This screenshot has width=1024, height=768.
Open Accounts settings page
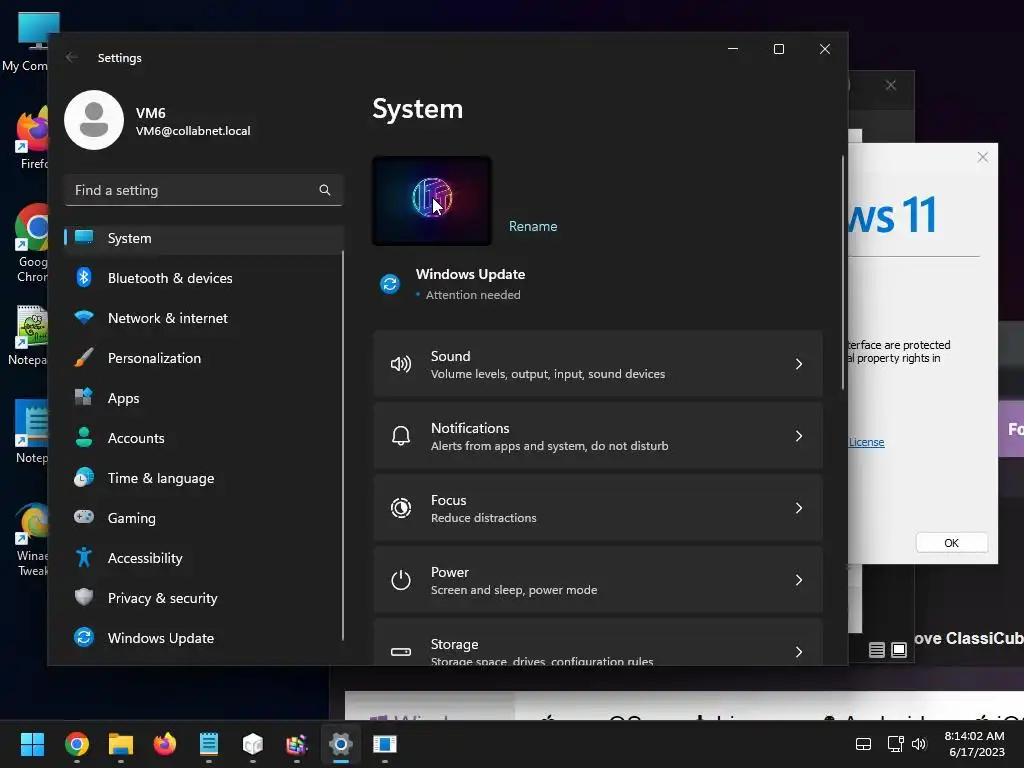pos(204,438)
